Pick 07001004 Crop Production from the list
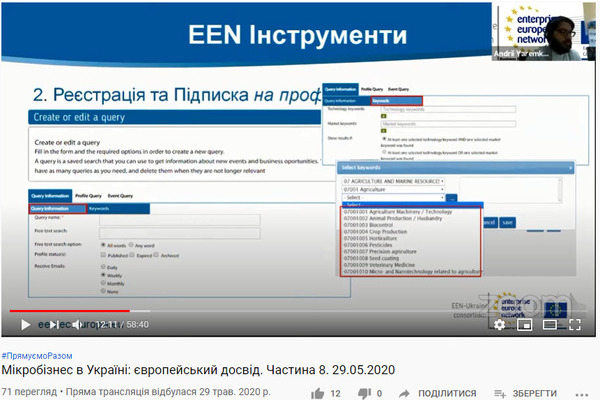The height and width of the screenshot is (400, 600). point(375,232)
